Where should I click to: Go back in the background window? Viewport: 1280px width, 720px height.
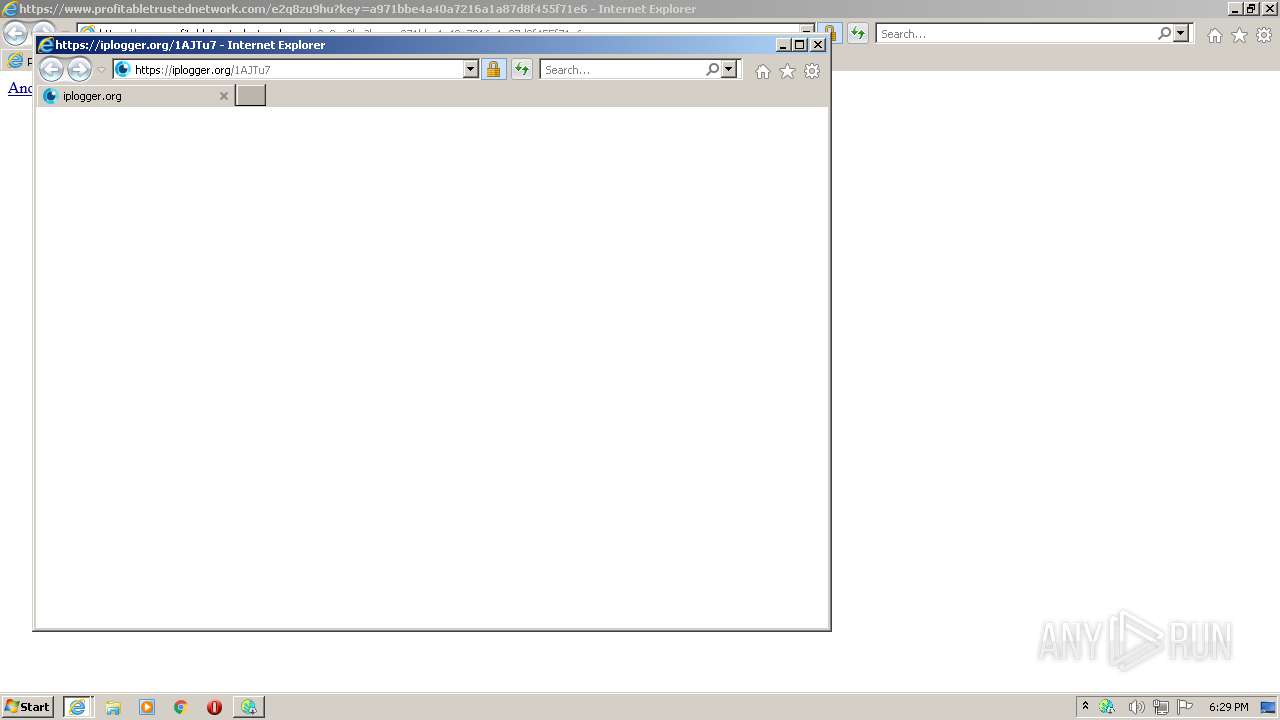[15, 33]
